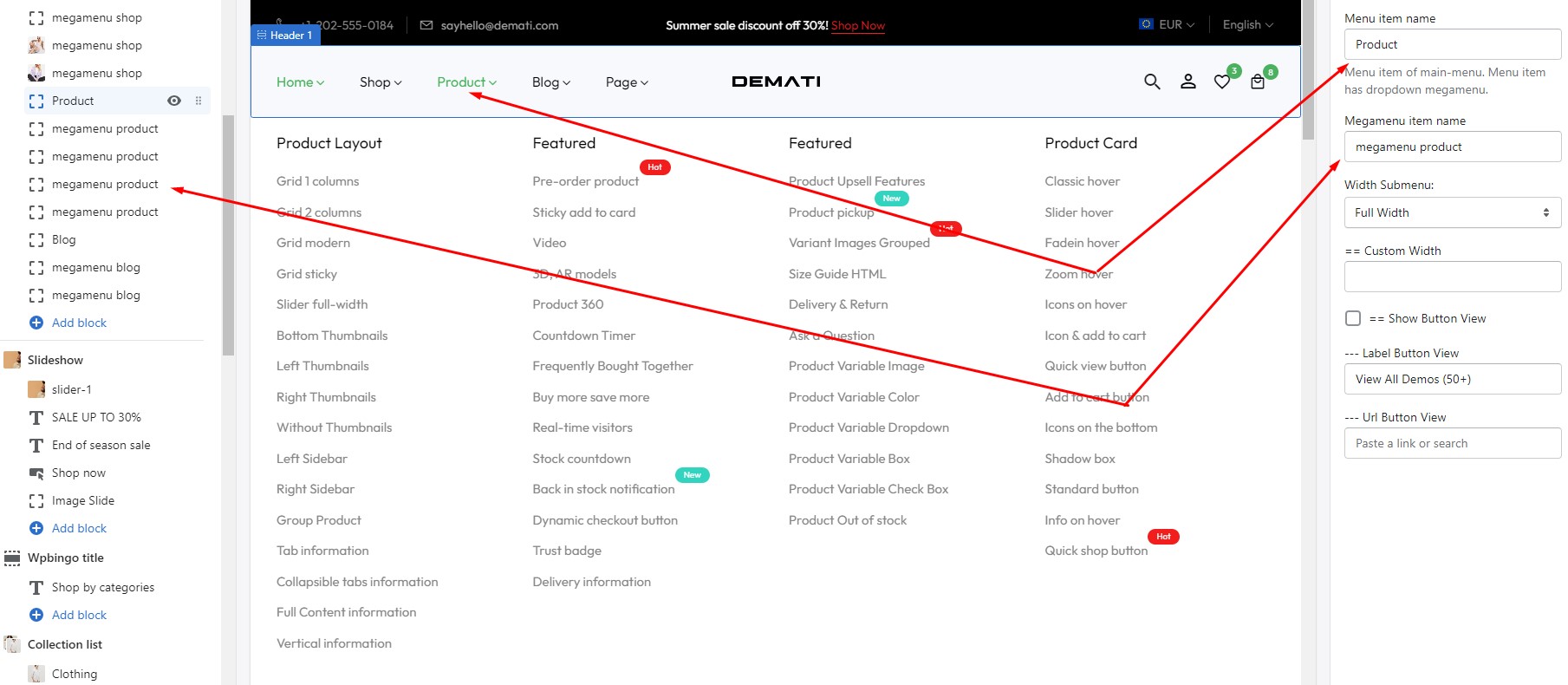Open the user account icon
Screen dimensions: 1568x685
click(x=1187, y=82)
